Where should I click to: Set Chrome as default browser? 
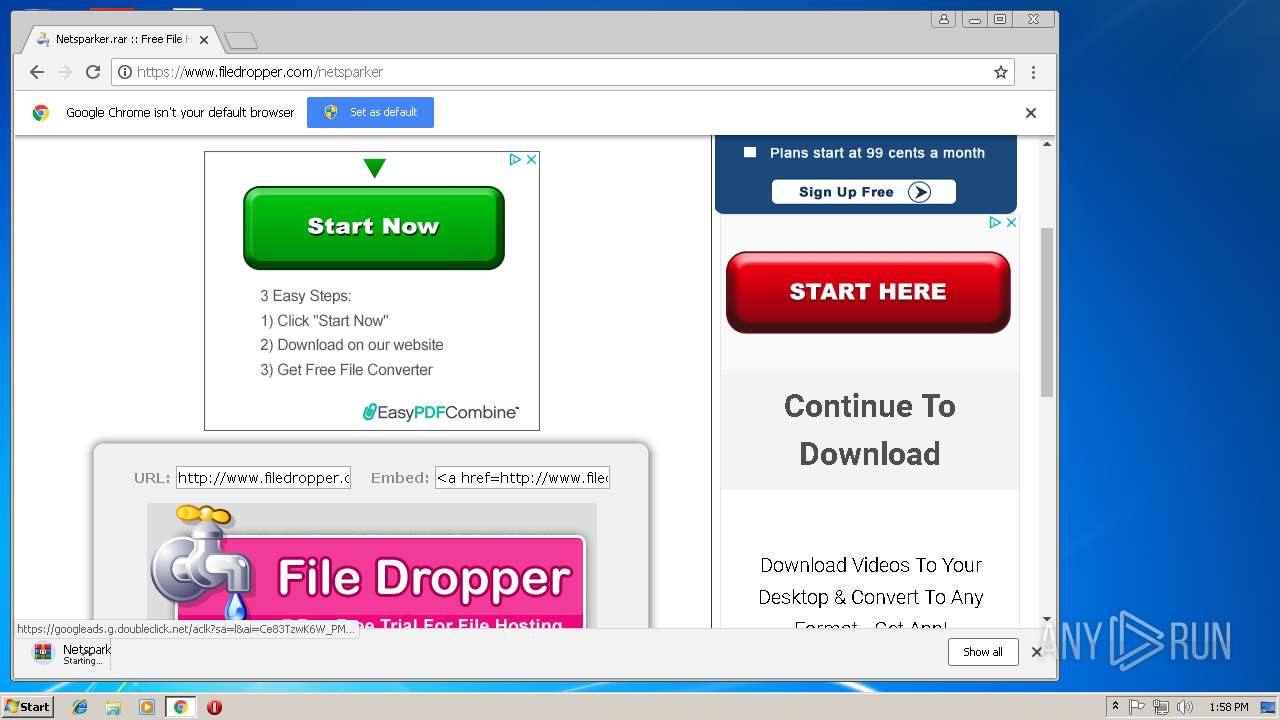[370, 112]
